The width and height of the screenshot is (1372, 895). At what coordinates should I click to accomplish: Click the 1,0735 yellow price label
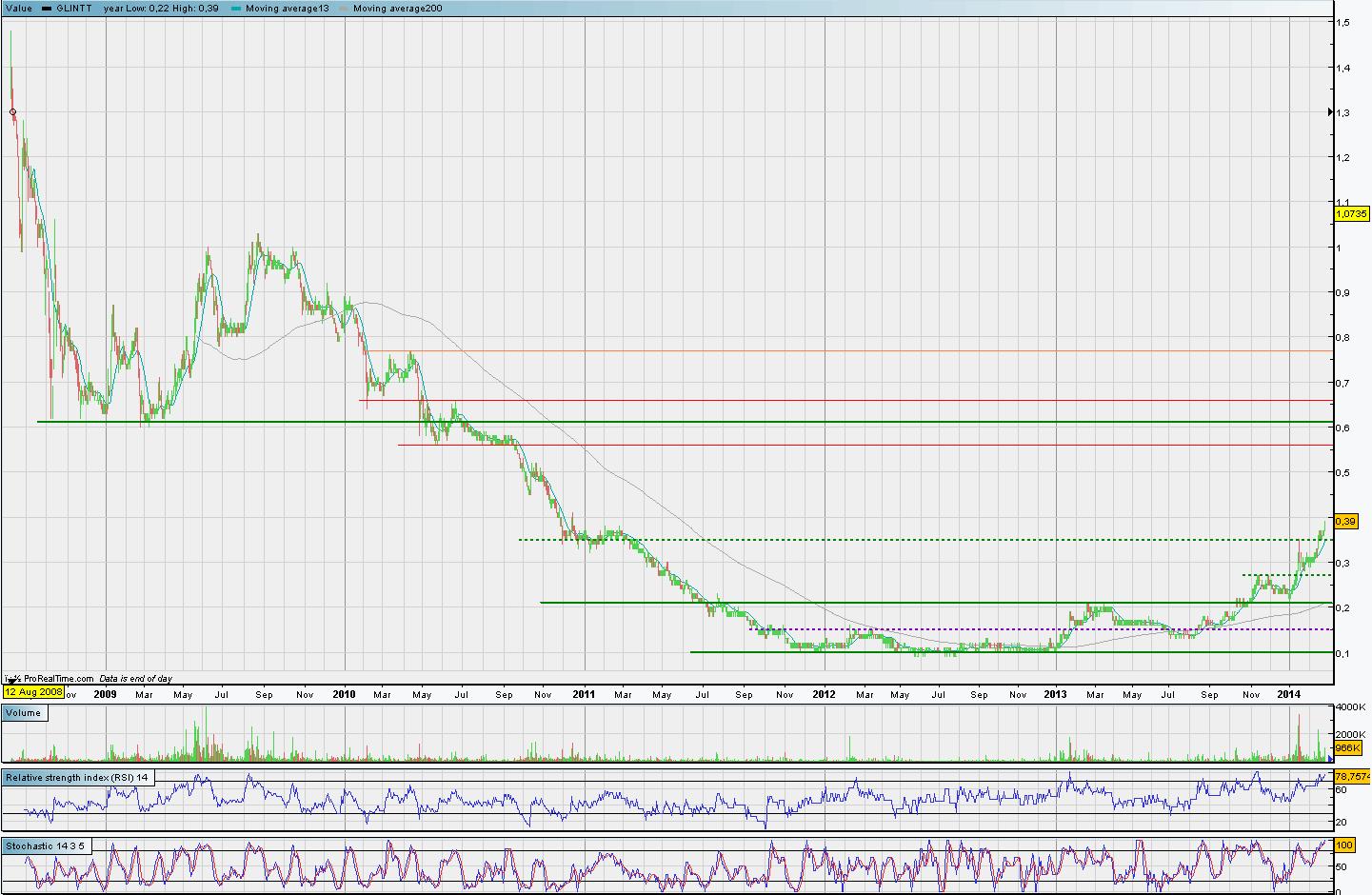(1352, 214)
